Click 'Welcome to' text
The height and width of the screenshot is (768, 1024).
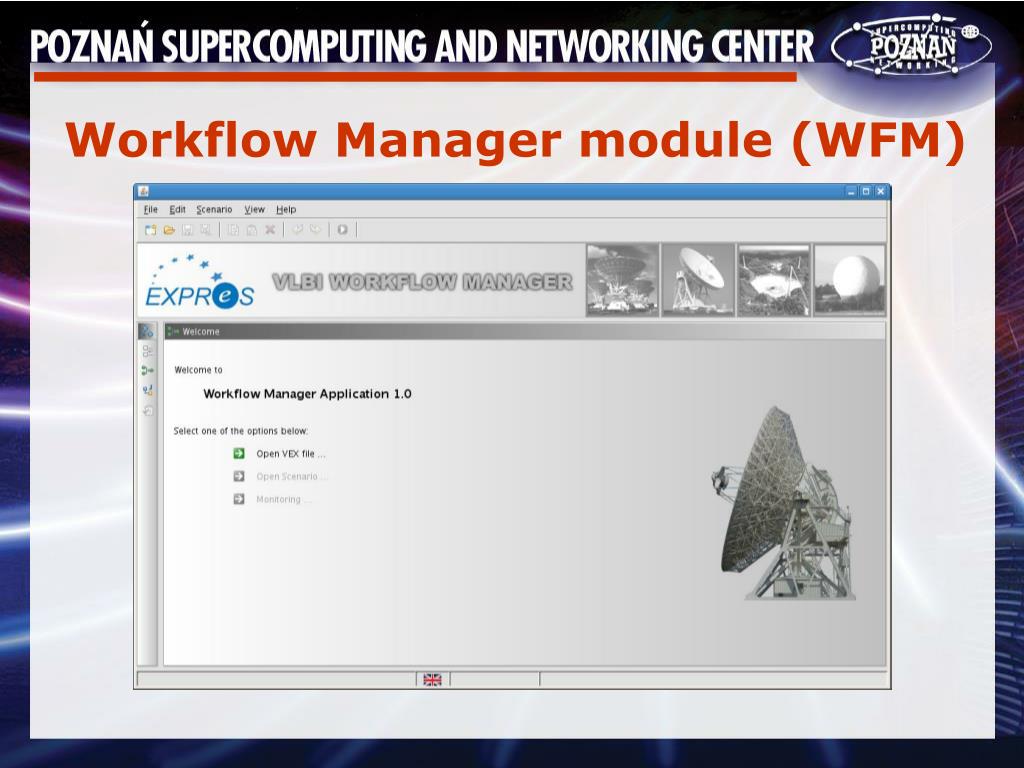[199, 370]
